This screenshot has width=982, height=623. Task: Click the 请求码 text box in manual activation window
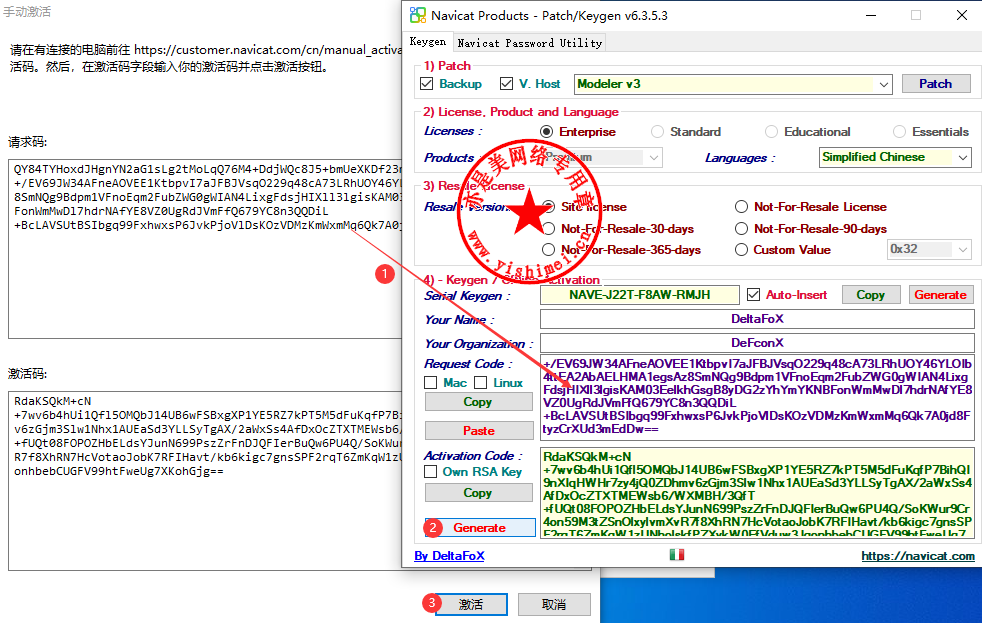coord(204,249)
